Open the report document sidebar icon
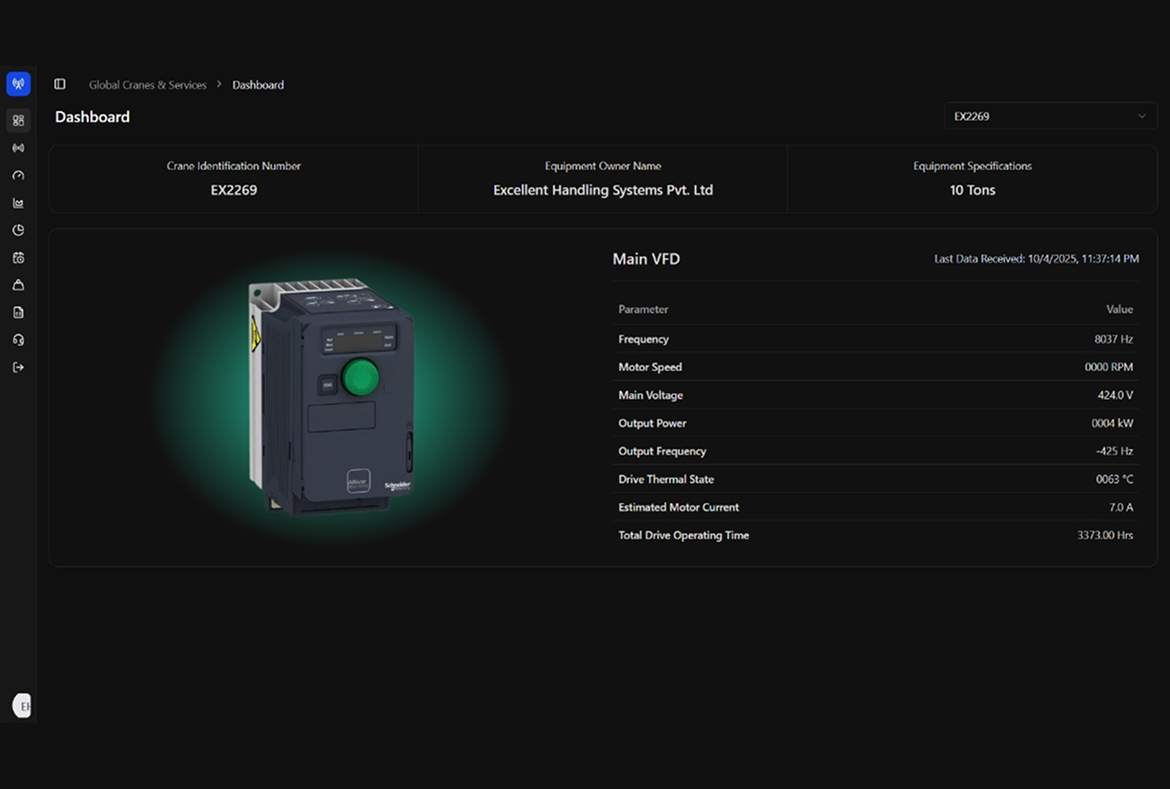This screenshot has width=1170, height=789. 18,313
